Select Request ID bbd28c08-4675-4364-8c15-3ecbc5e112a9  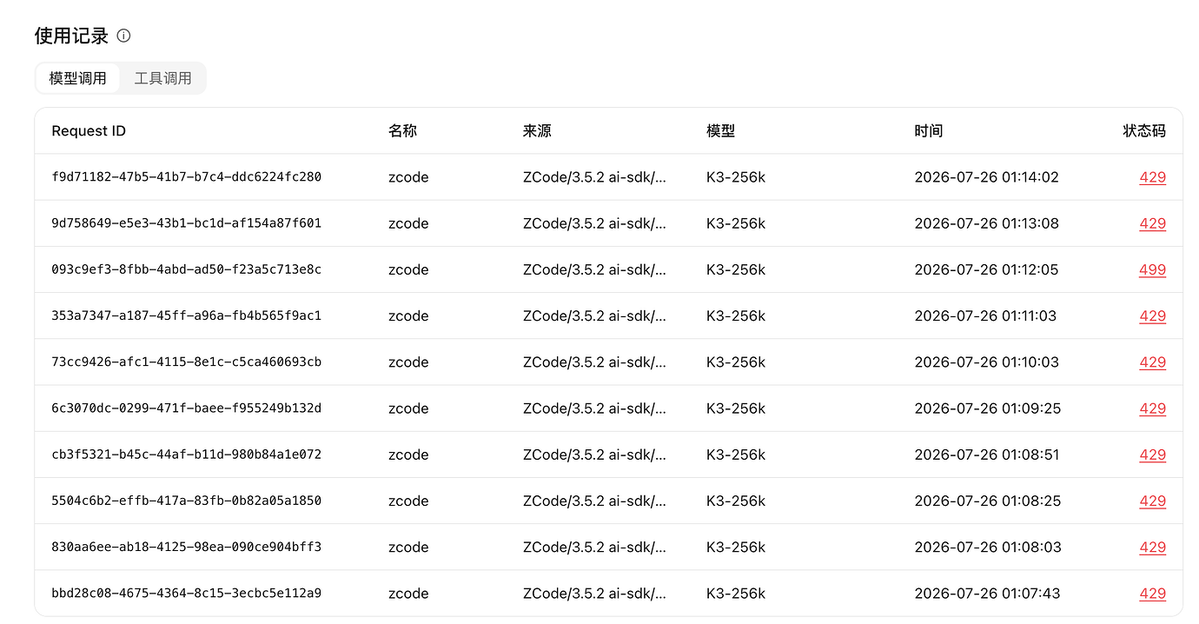click(187, 593)
